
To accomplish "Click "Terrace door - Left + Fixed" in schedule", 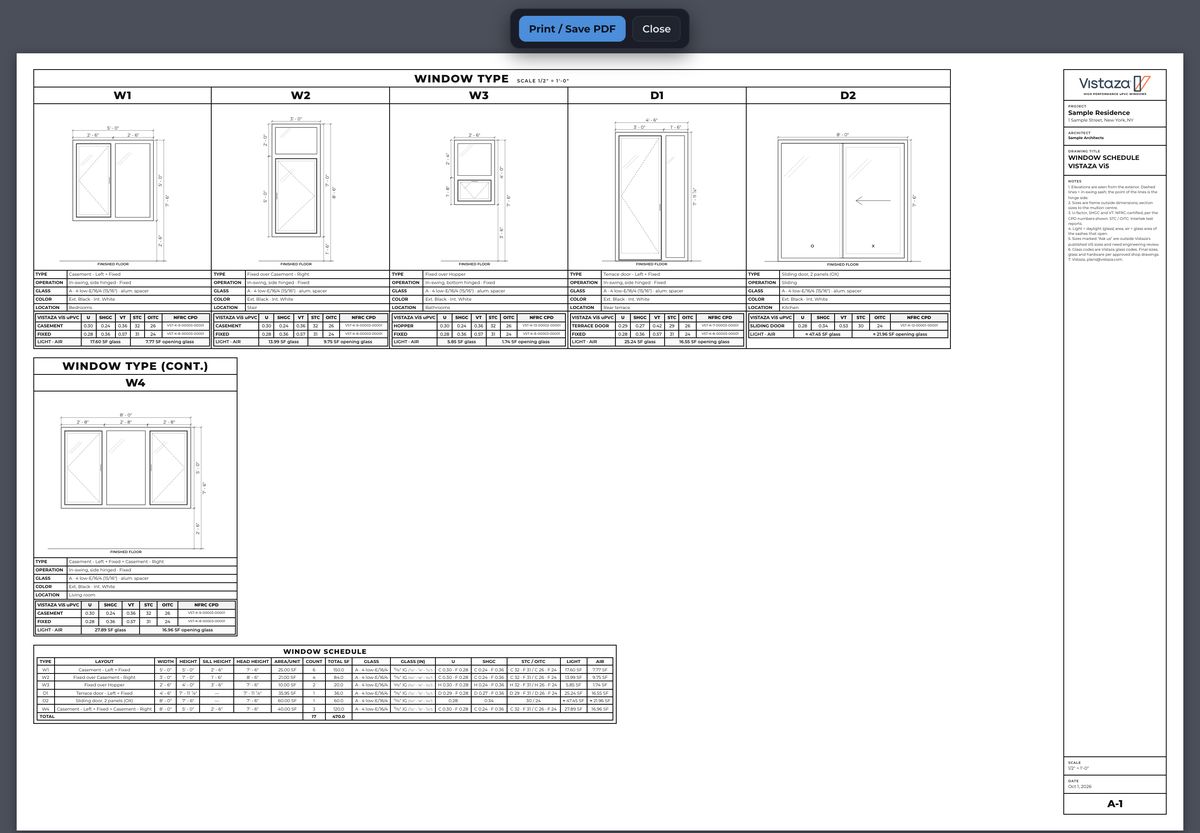I will pos(104,693).
